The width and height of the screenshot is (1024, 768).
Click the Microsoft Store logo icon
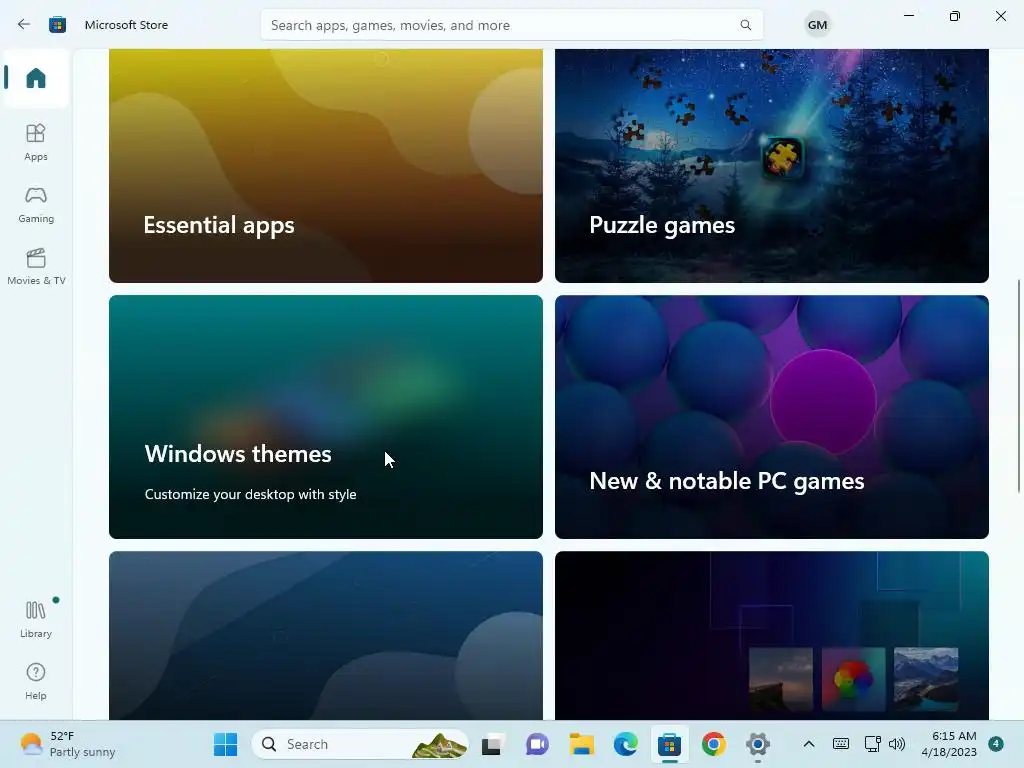pos(57,25)
